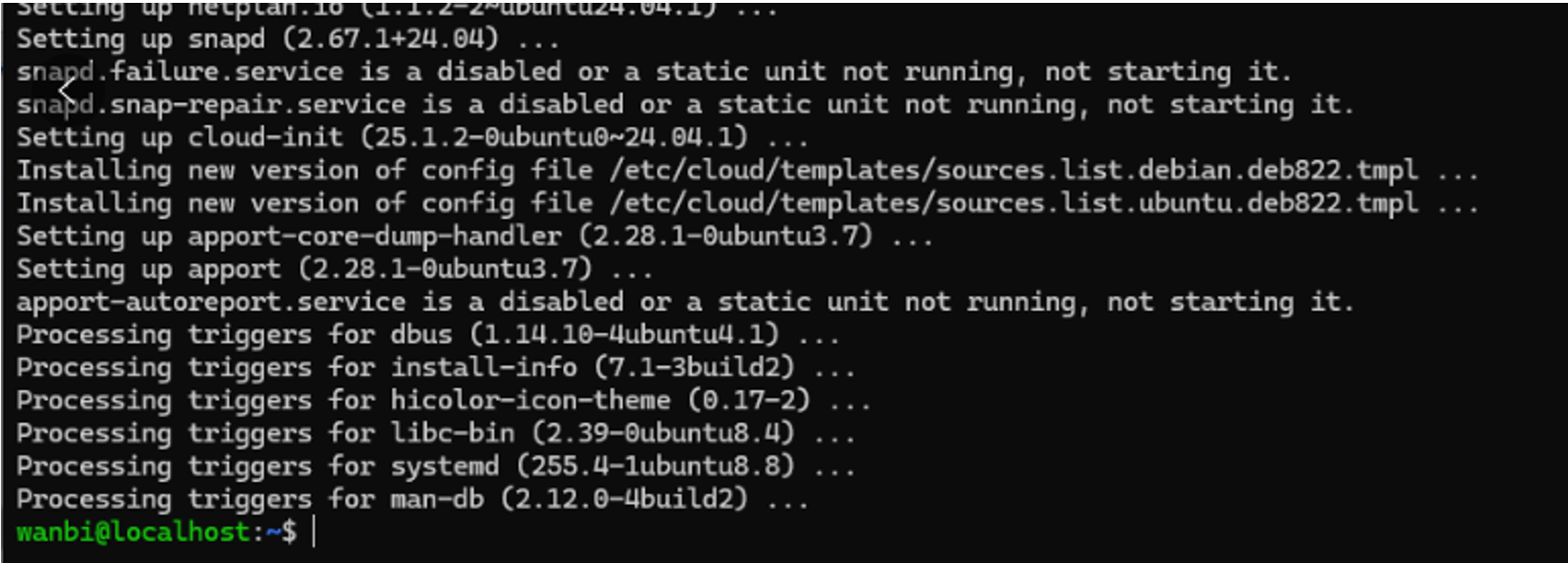Click the libc-bin triggers line

click(435, 432)
